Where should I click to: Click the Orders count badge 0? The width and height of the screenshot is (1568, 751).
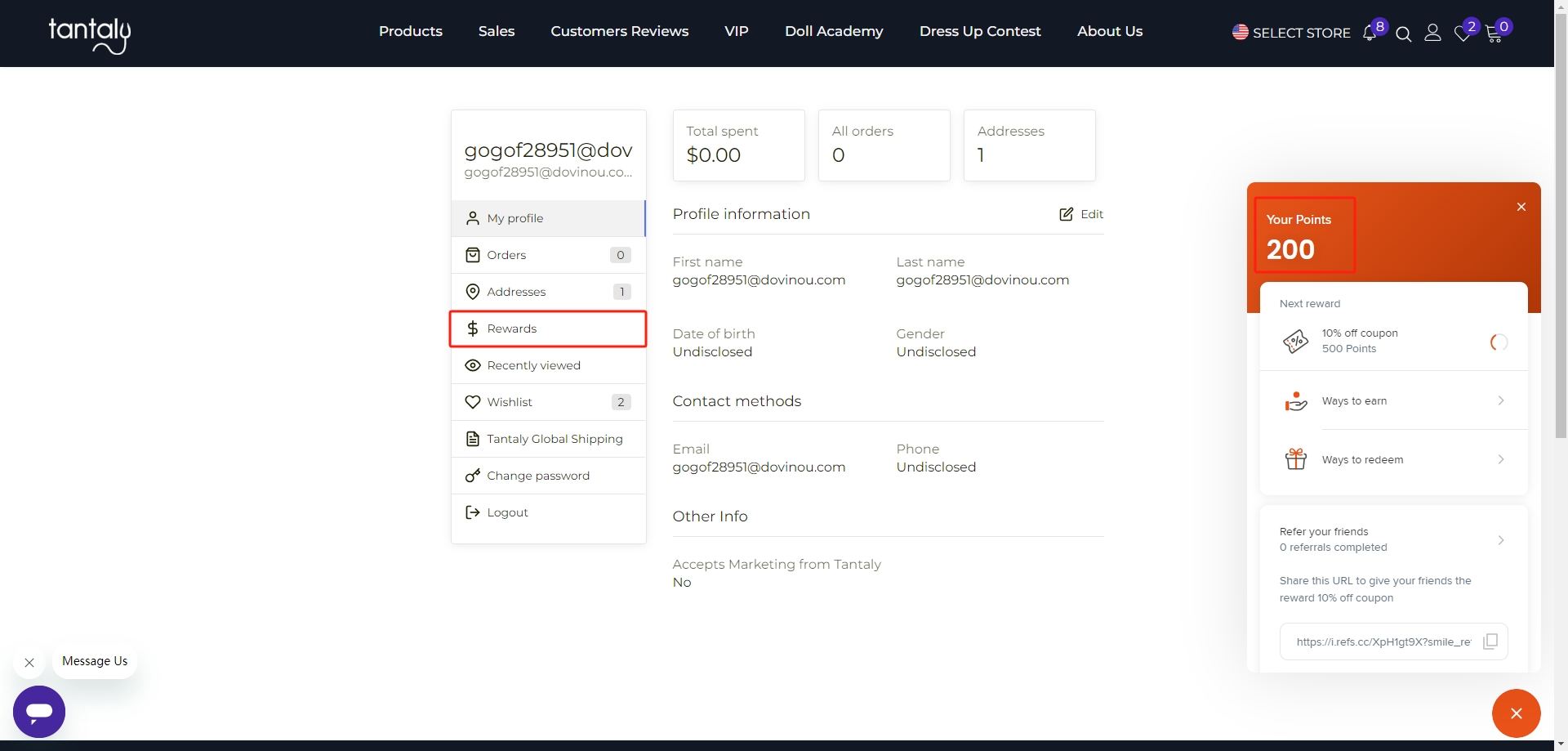tap(621, 255)
